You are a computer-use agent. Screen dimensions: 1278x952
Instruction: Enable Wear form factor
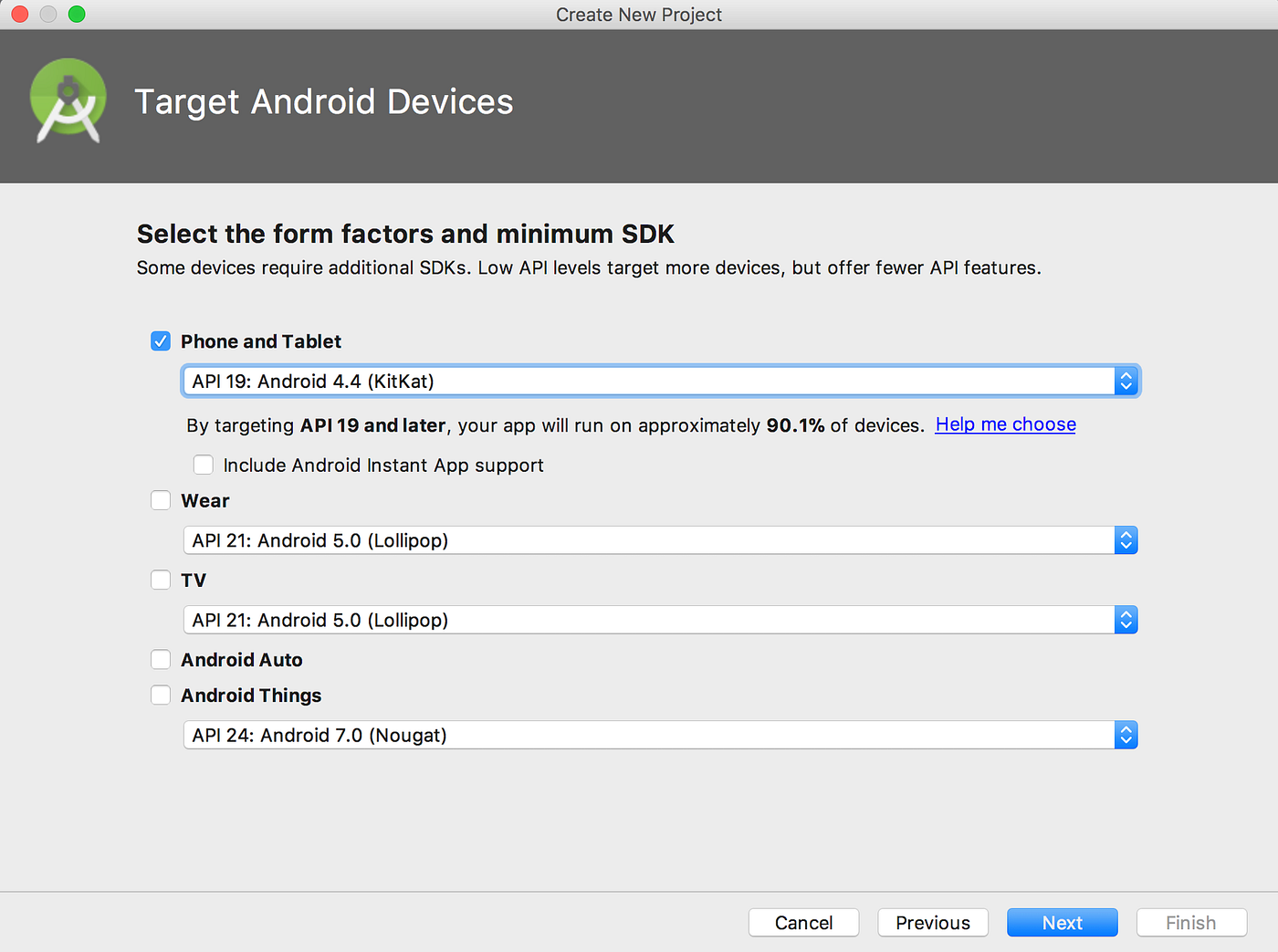(161, 500)
